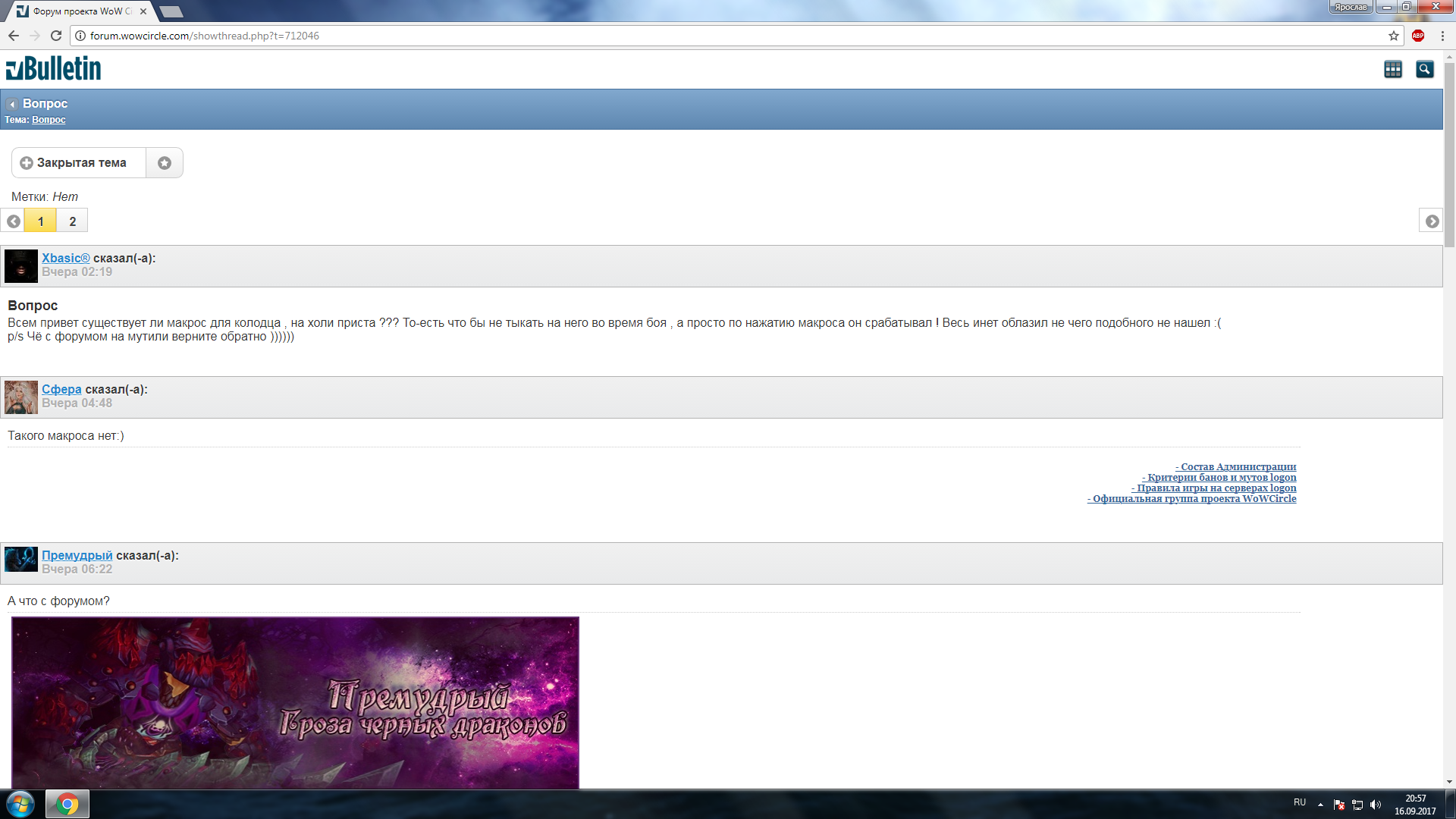Screen dimensions: 1456x819
Task: Select page 1 in pagination
Action: 40,221
